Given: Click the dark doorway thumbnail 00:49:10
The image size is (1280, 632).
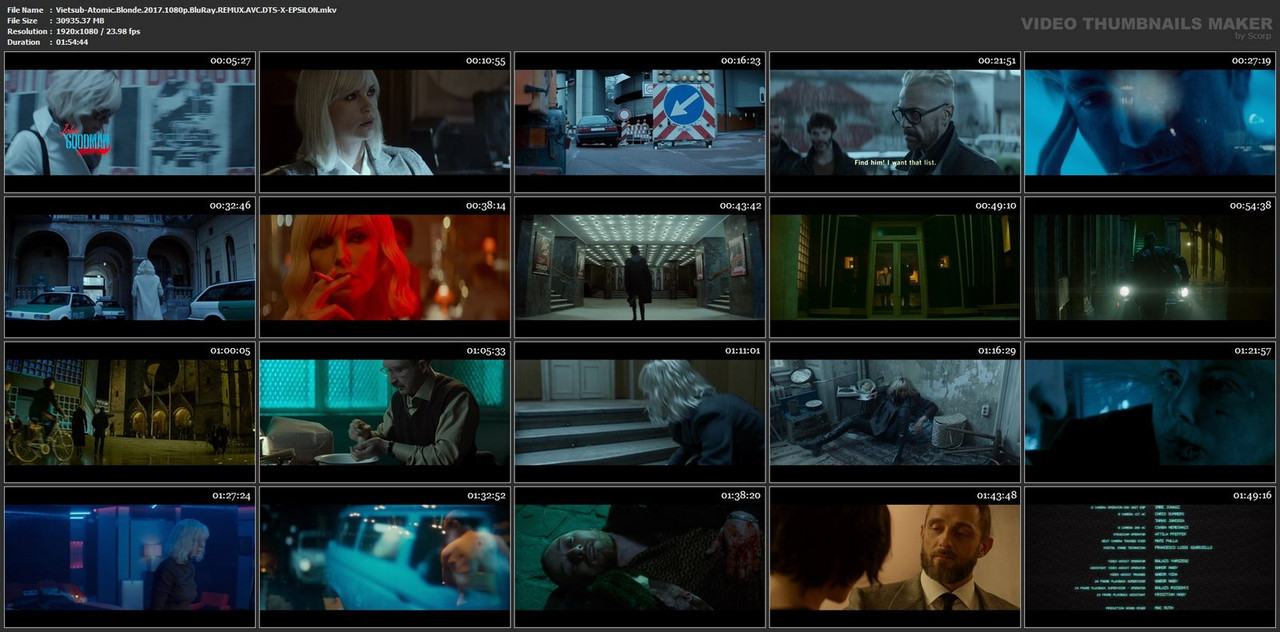Looking at the screenshot, I should pyautogui.click(x=895, y=267).
